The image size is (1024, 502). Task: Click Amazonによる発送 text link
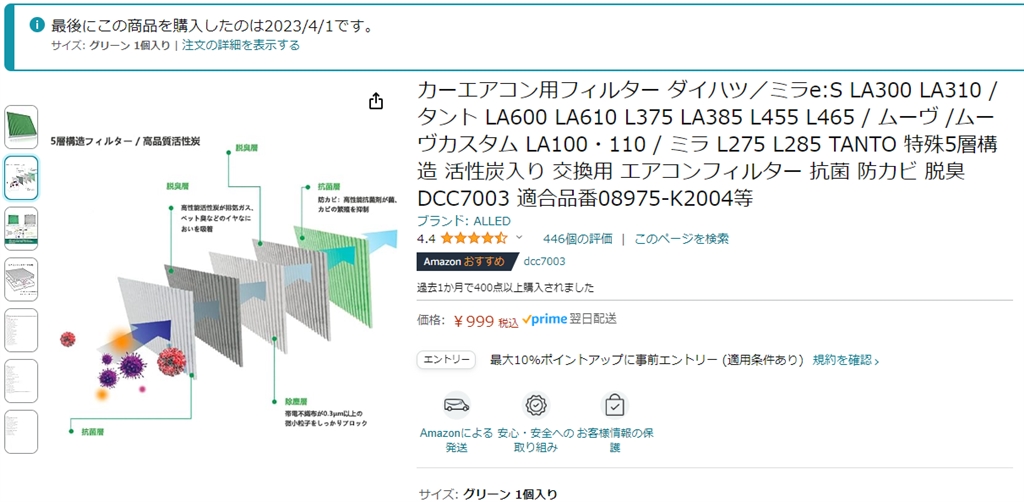456,441
